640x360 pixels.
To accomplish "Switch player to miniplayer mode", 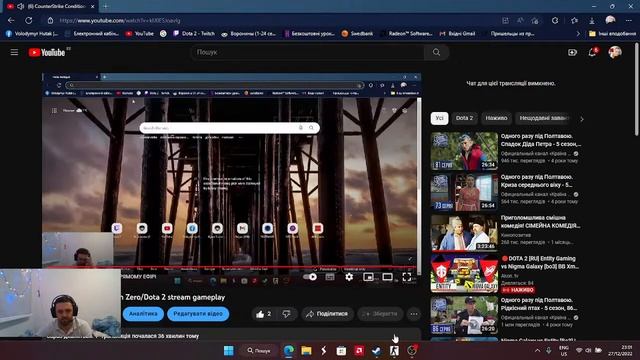I will (x=368, y=277).
